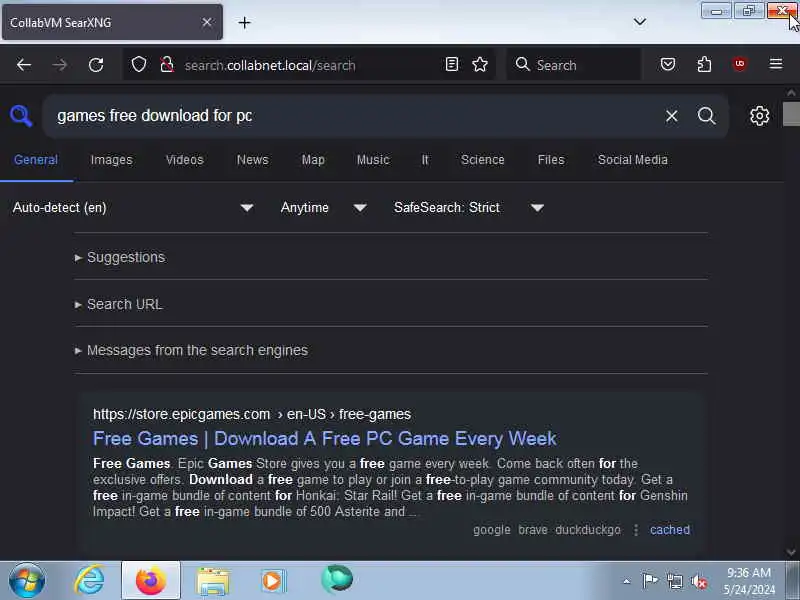Click the scrollbar down arrow

(791, 552)
